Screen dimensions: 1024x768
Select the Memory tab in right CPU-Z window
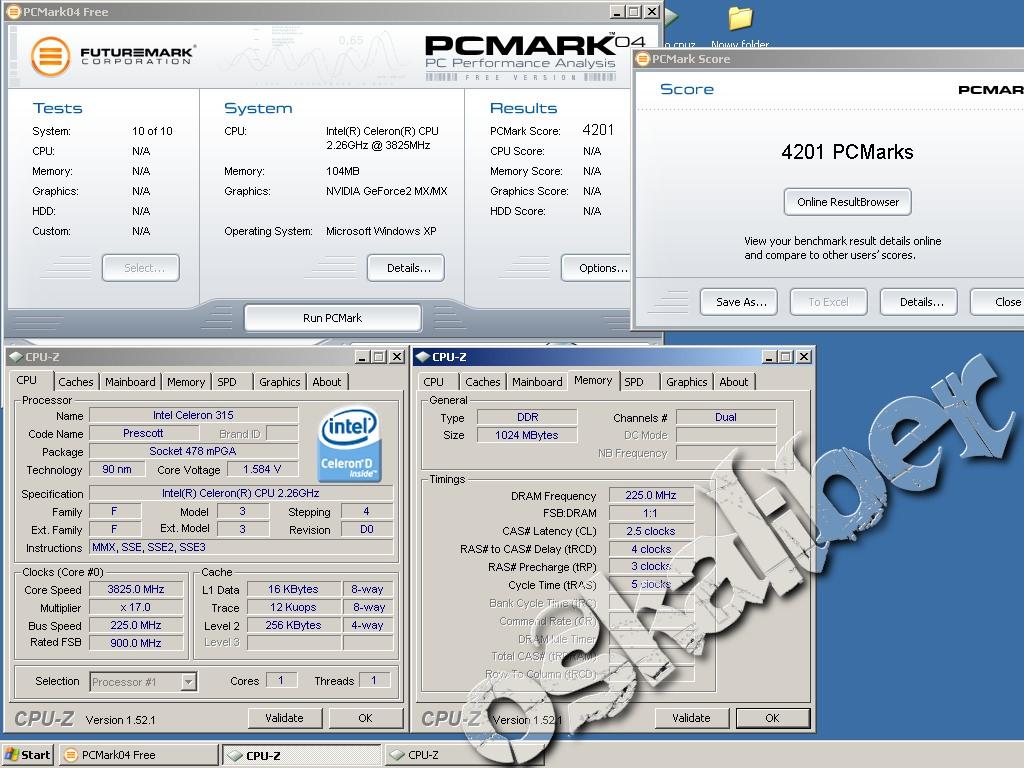[593, 381]
